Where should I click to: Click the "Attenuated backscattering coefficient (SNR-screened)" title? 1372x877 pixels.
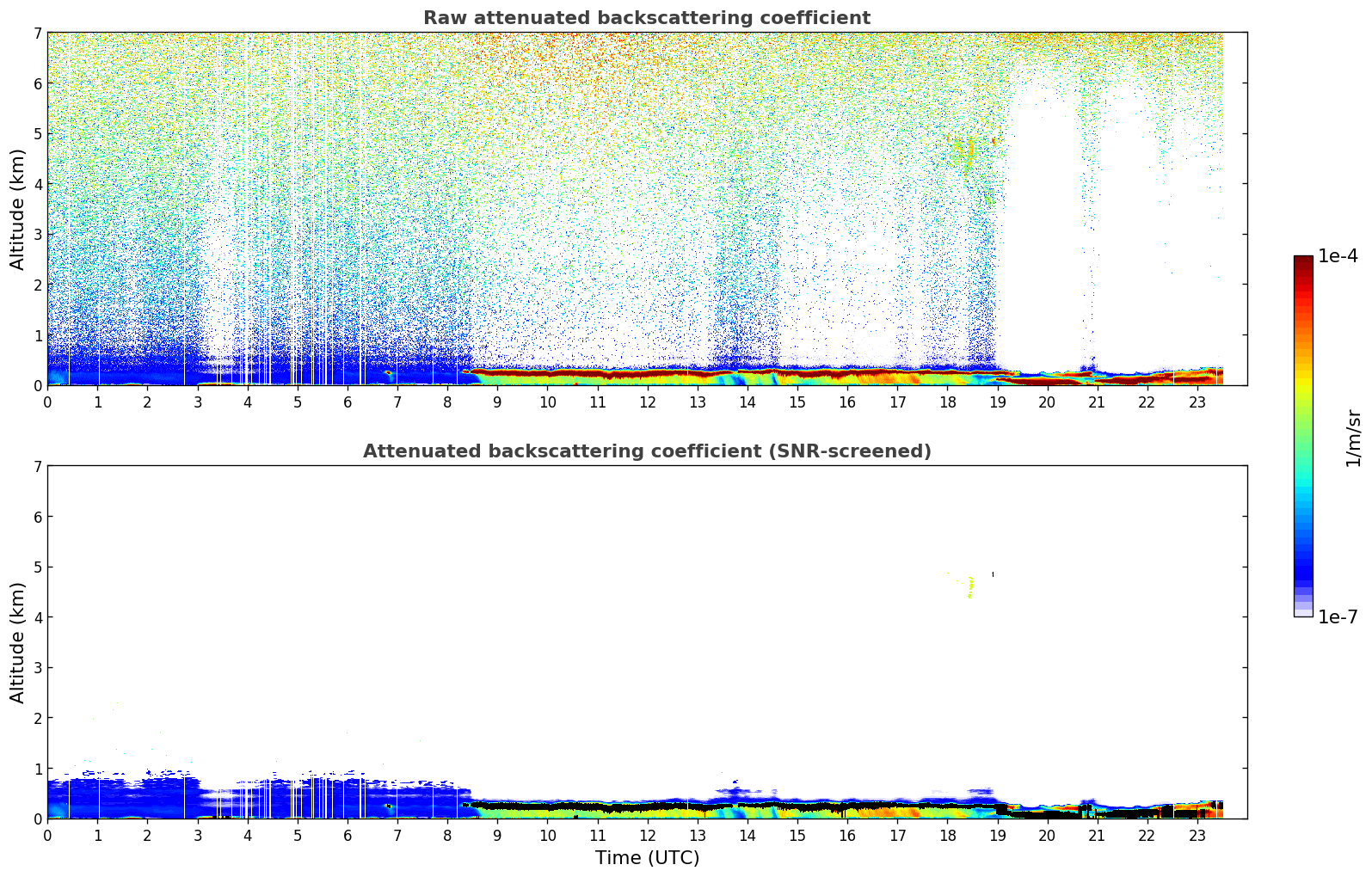tap(646, 451)
